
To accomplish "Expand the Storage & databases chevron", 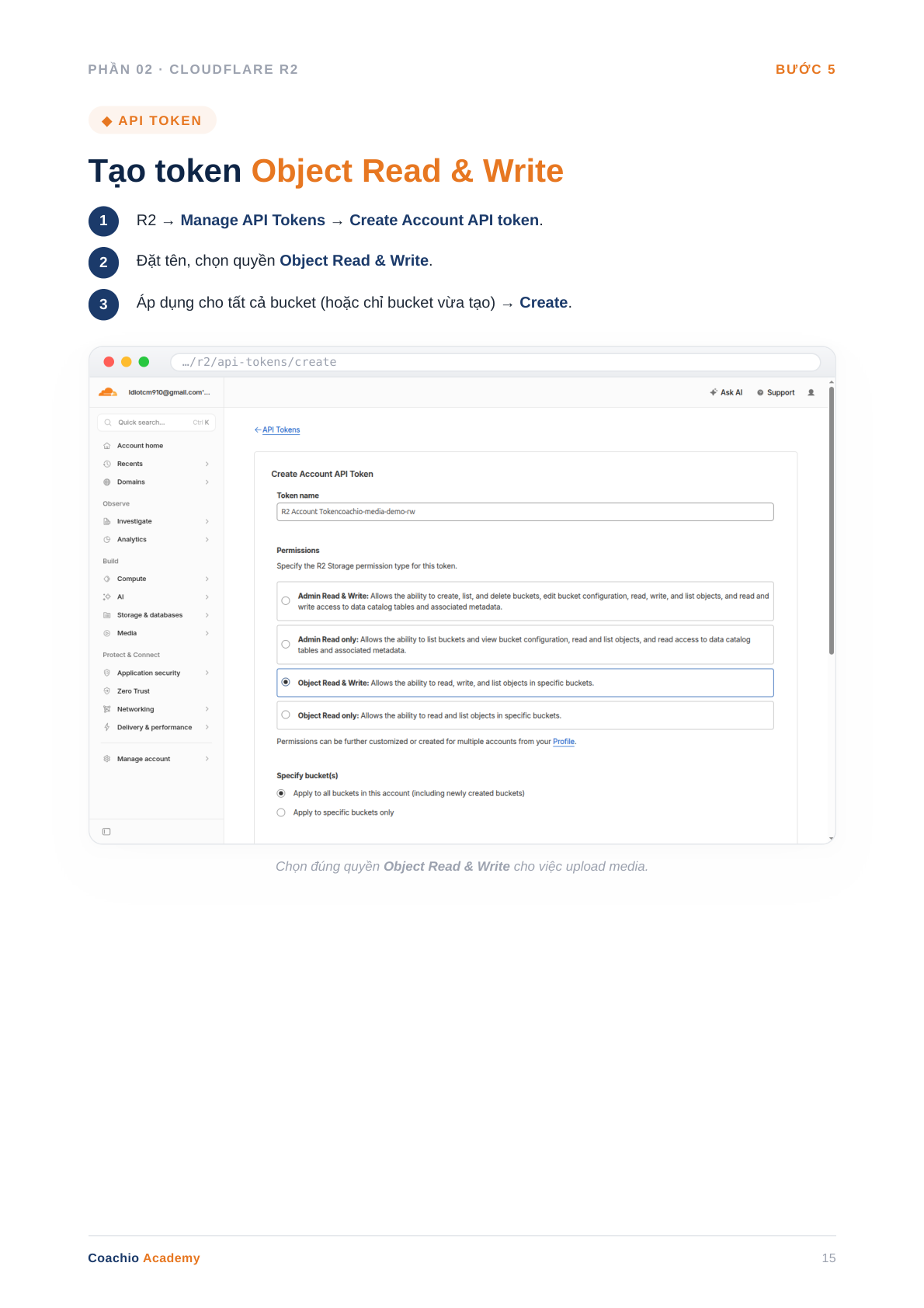I will click(x=207, y=615).
